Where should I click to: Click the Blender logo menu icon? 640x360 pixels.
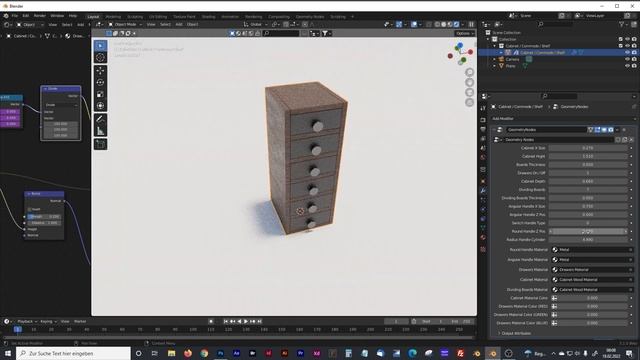tap(6, 16)
